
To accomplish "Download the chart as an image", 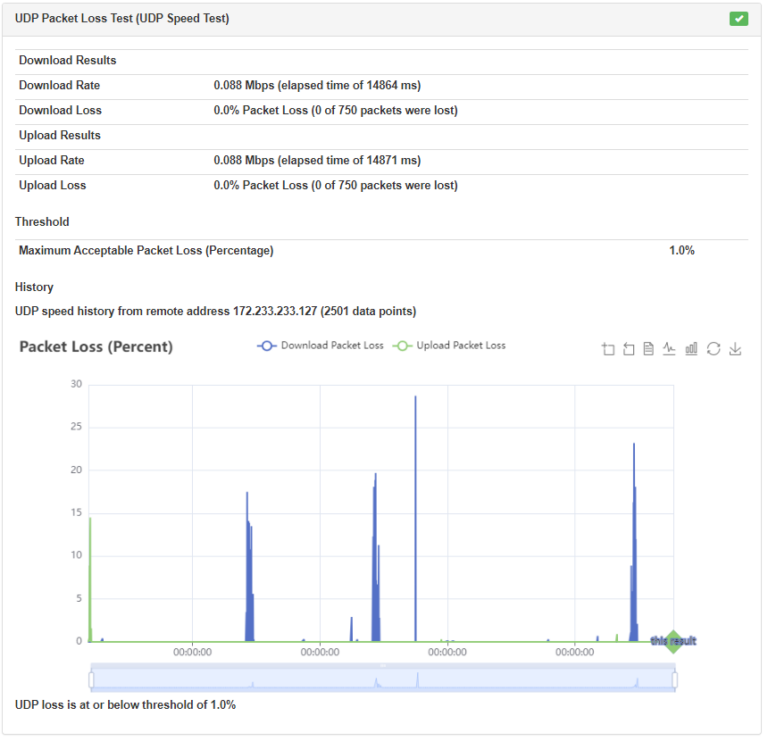I will [735, 349].
